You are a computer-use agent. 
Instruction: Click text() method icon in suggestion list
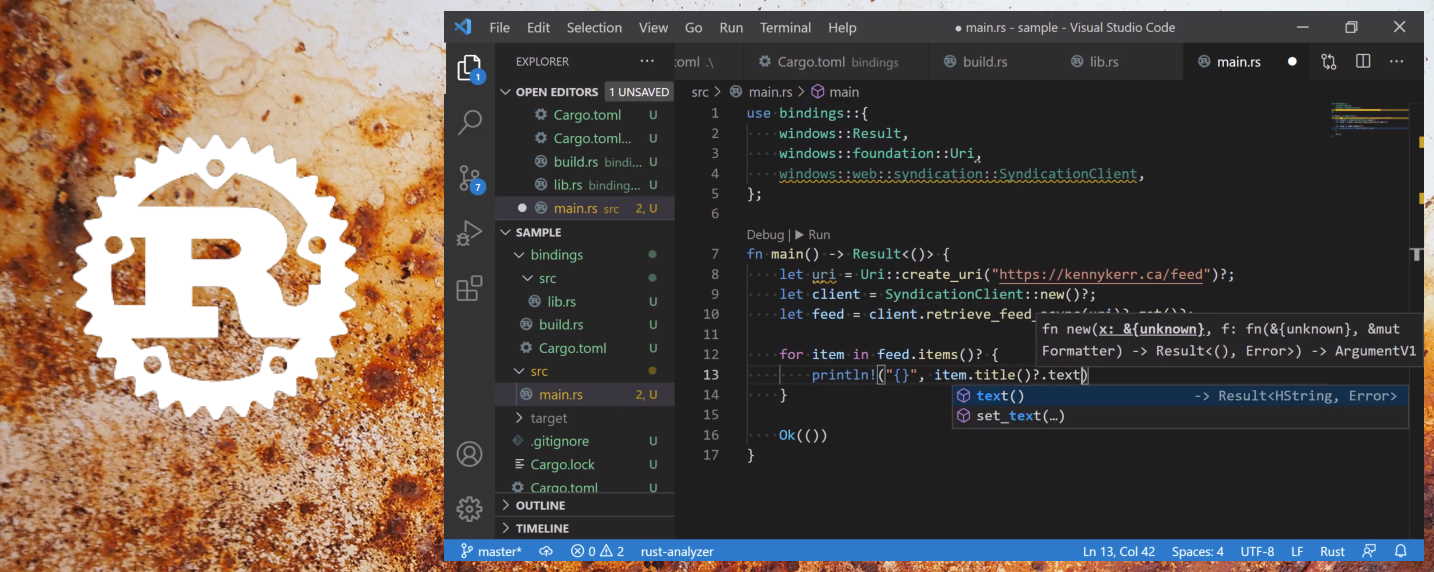pos(964,396)
